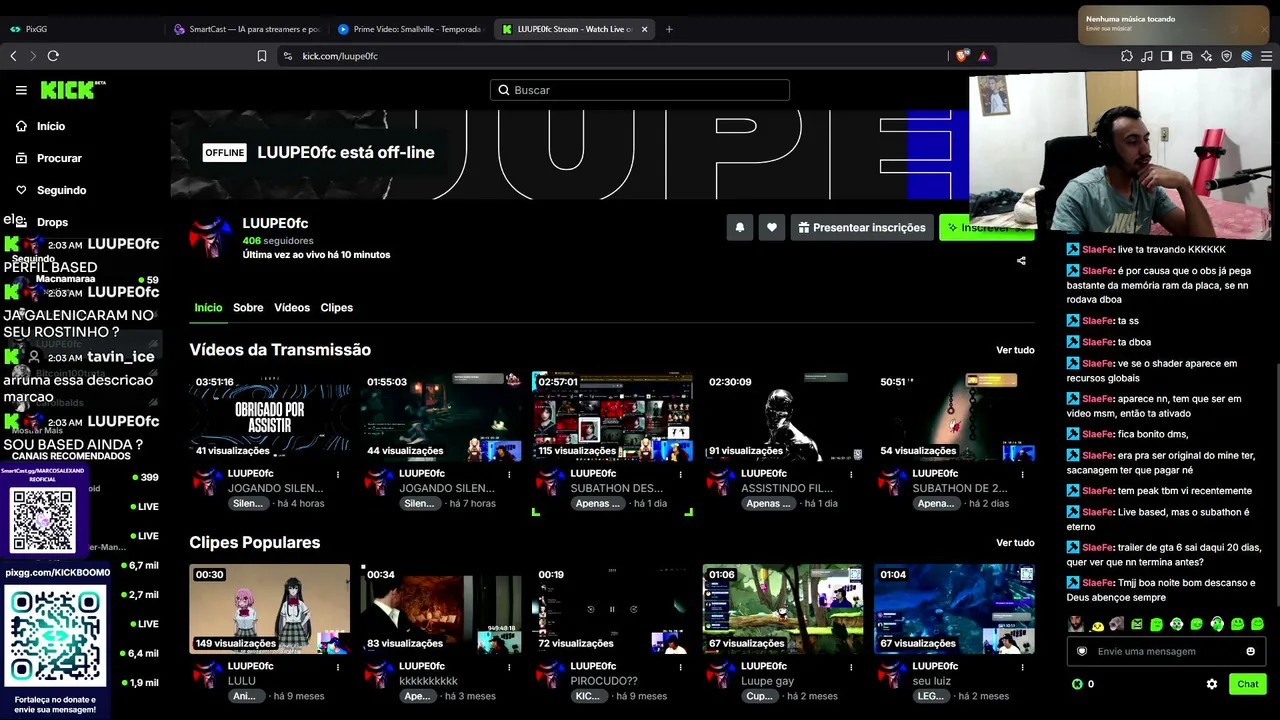Check the Kick points balance icon
1280x720 pixels.
[x=1077, y=684]
